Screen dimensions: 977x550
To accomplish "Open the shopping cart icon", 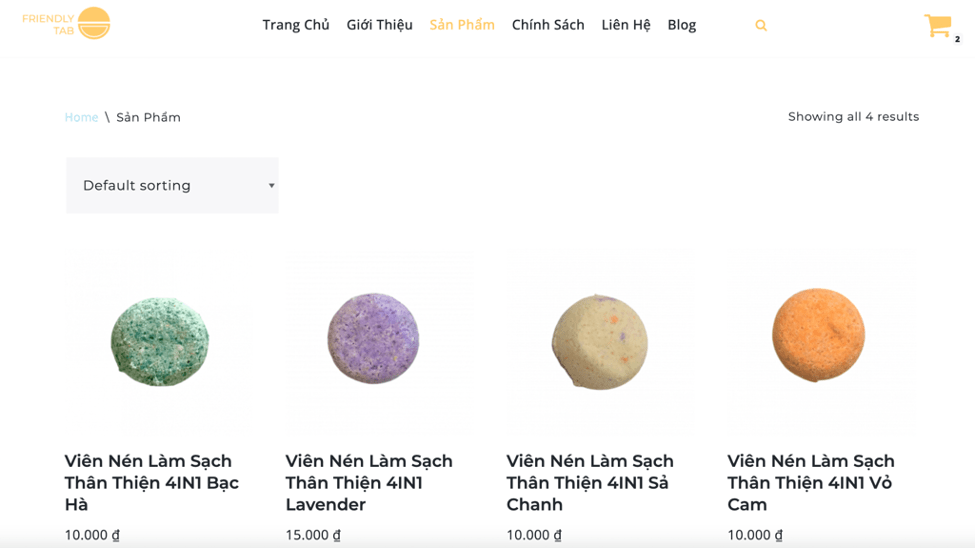I will (x=938, y=26).
